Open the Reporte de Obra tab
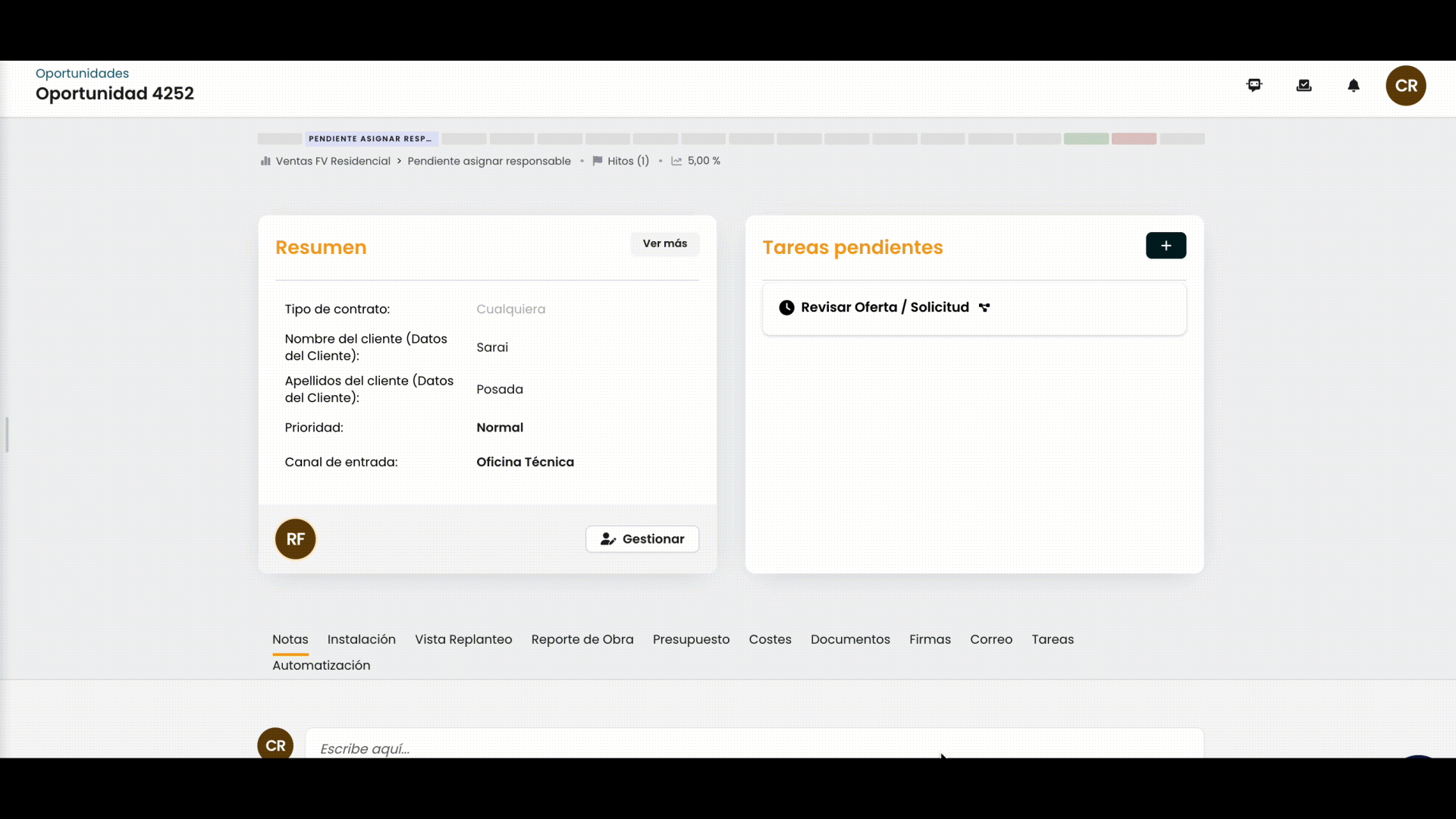Image resolution: width=1456 pixels, height=819 pixels. pyautogui.click(x=582, y=639)
